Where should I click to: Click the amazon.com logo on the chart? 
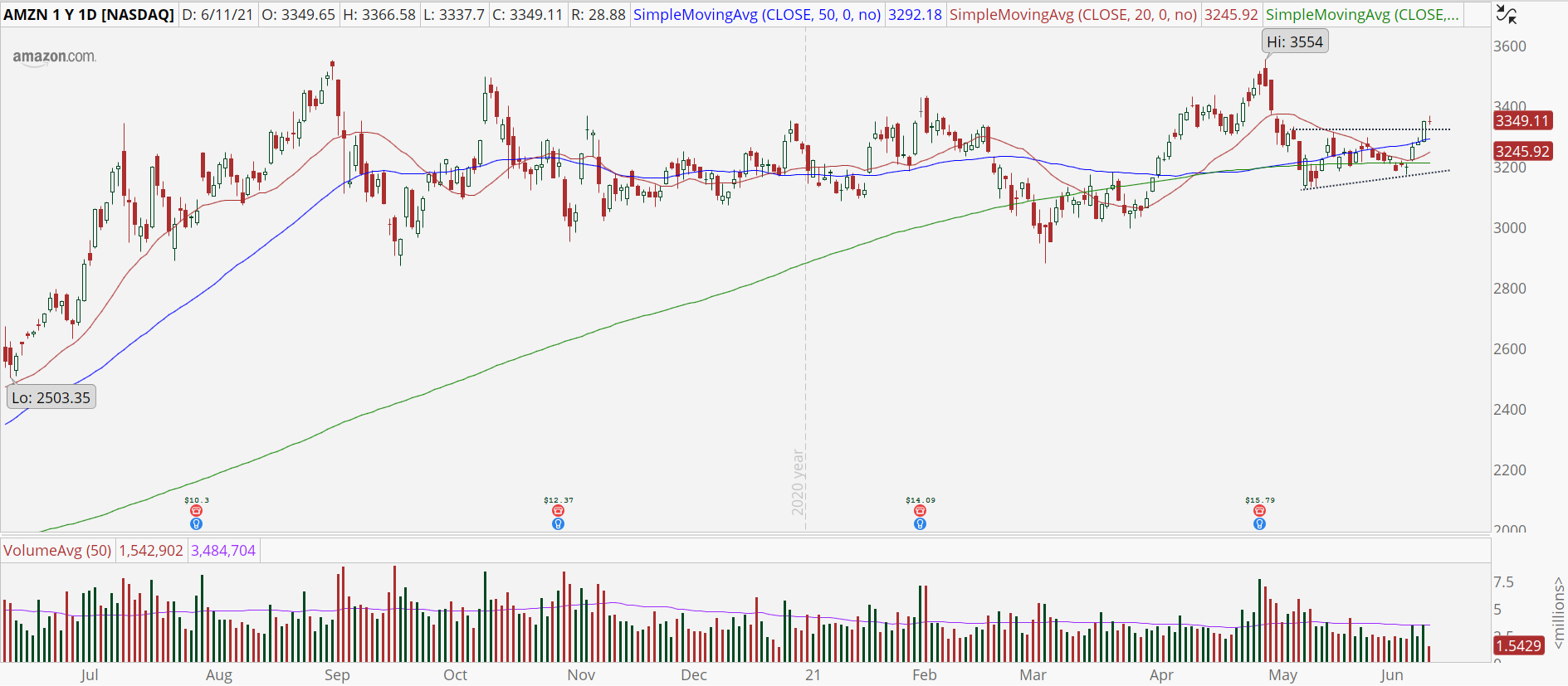(55, 57)
